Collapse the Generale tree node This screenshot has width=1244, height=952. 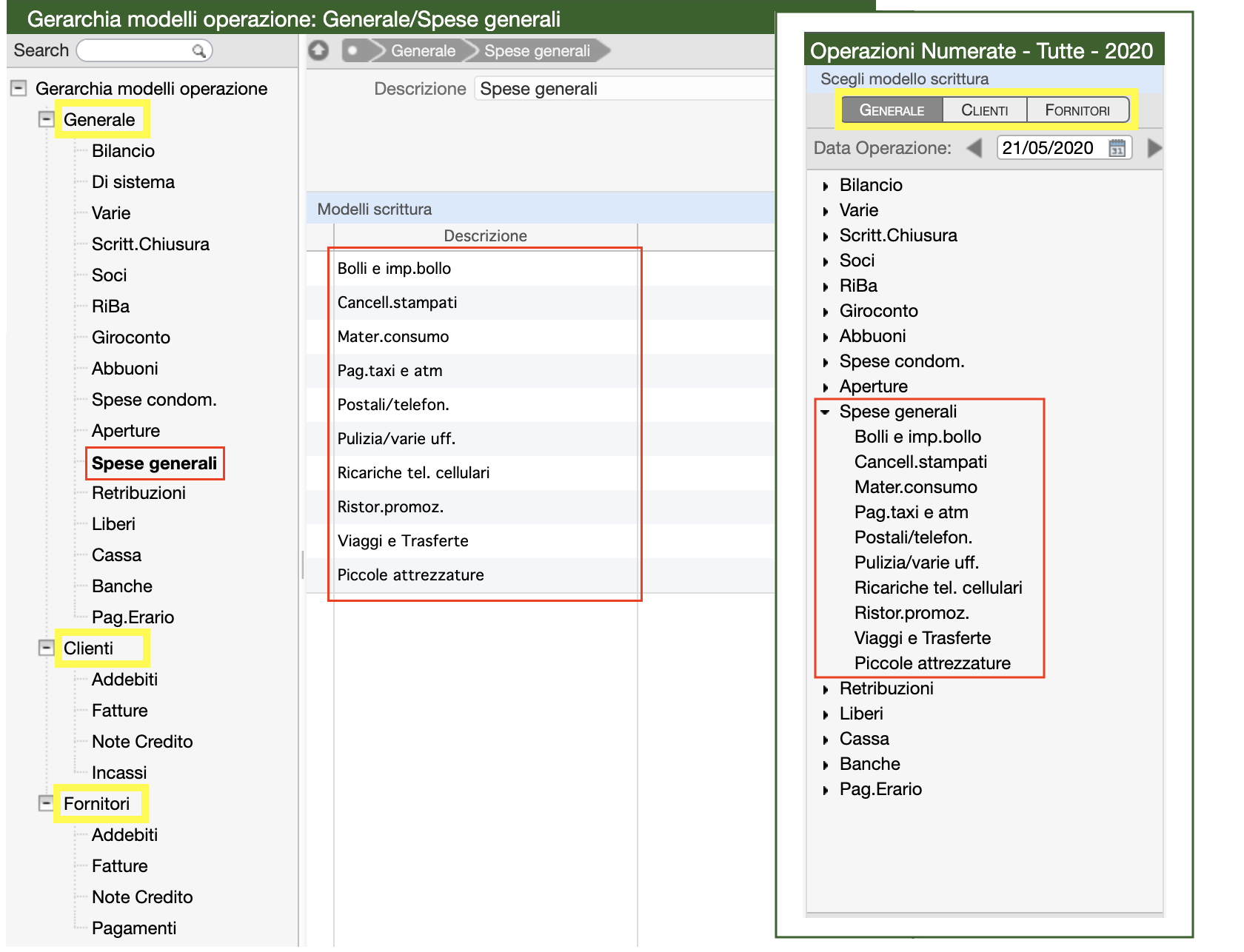[47, 119]
